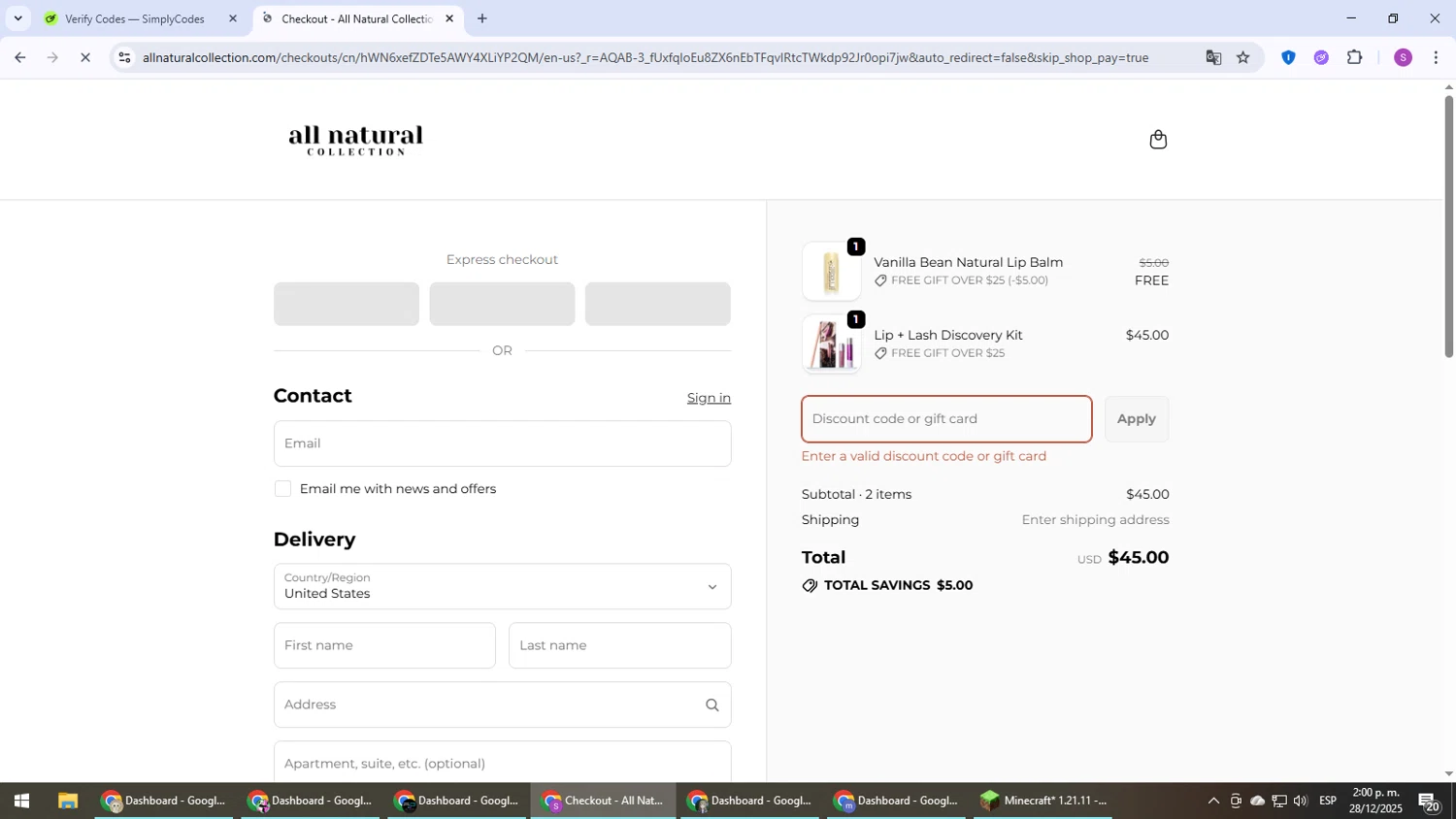
Task: Stop loading the page
Action: [x=85, y=57]
